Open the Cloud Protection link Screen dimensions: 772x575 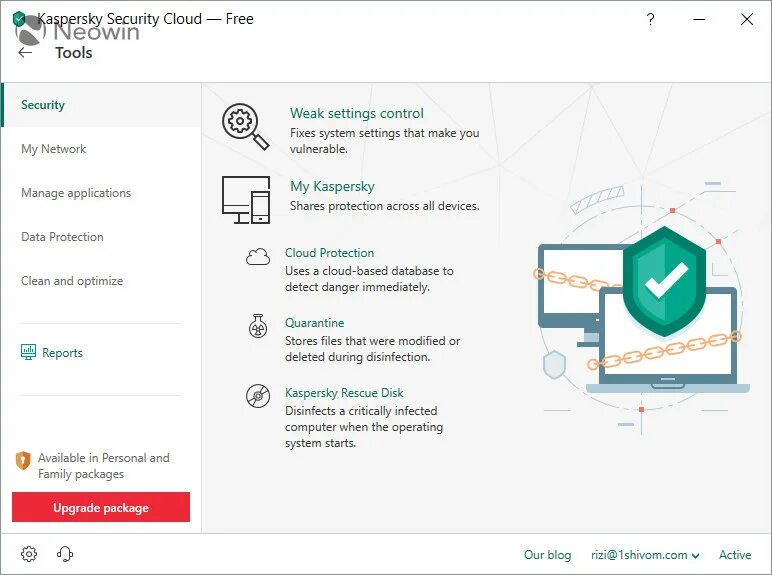[329, 253]
